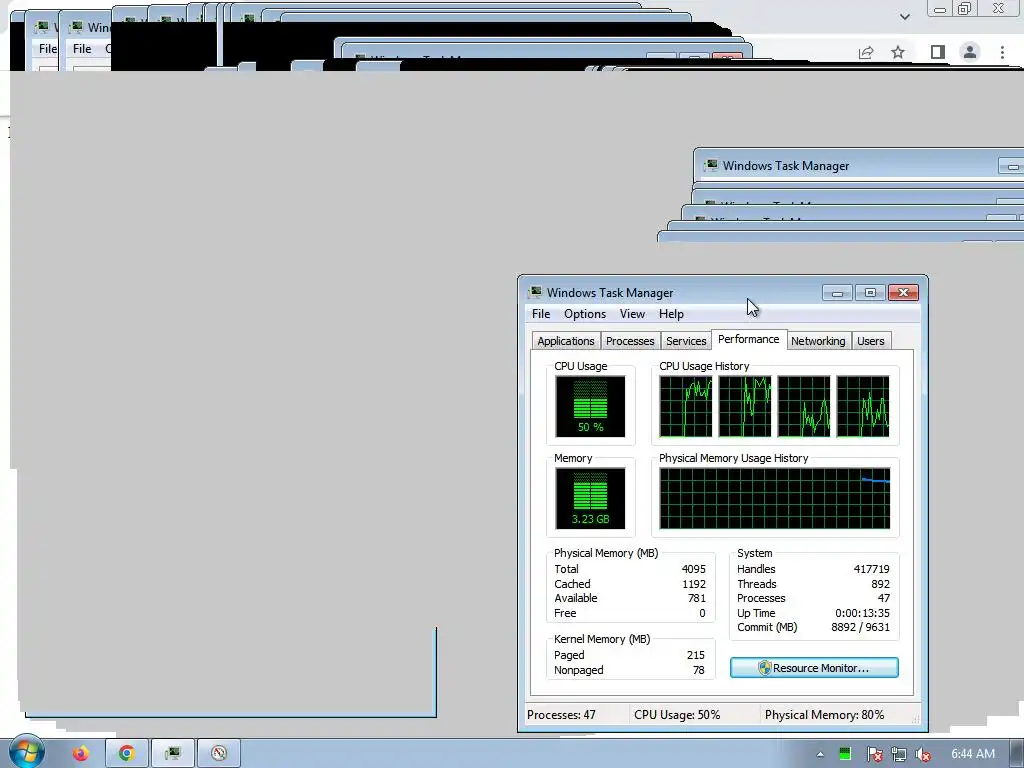Viewport: 1024px width, 768px height.
Task: Open Chrome from the taskbar
Action: pyautogui.click(x=127, y=754)
